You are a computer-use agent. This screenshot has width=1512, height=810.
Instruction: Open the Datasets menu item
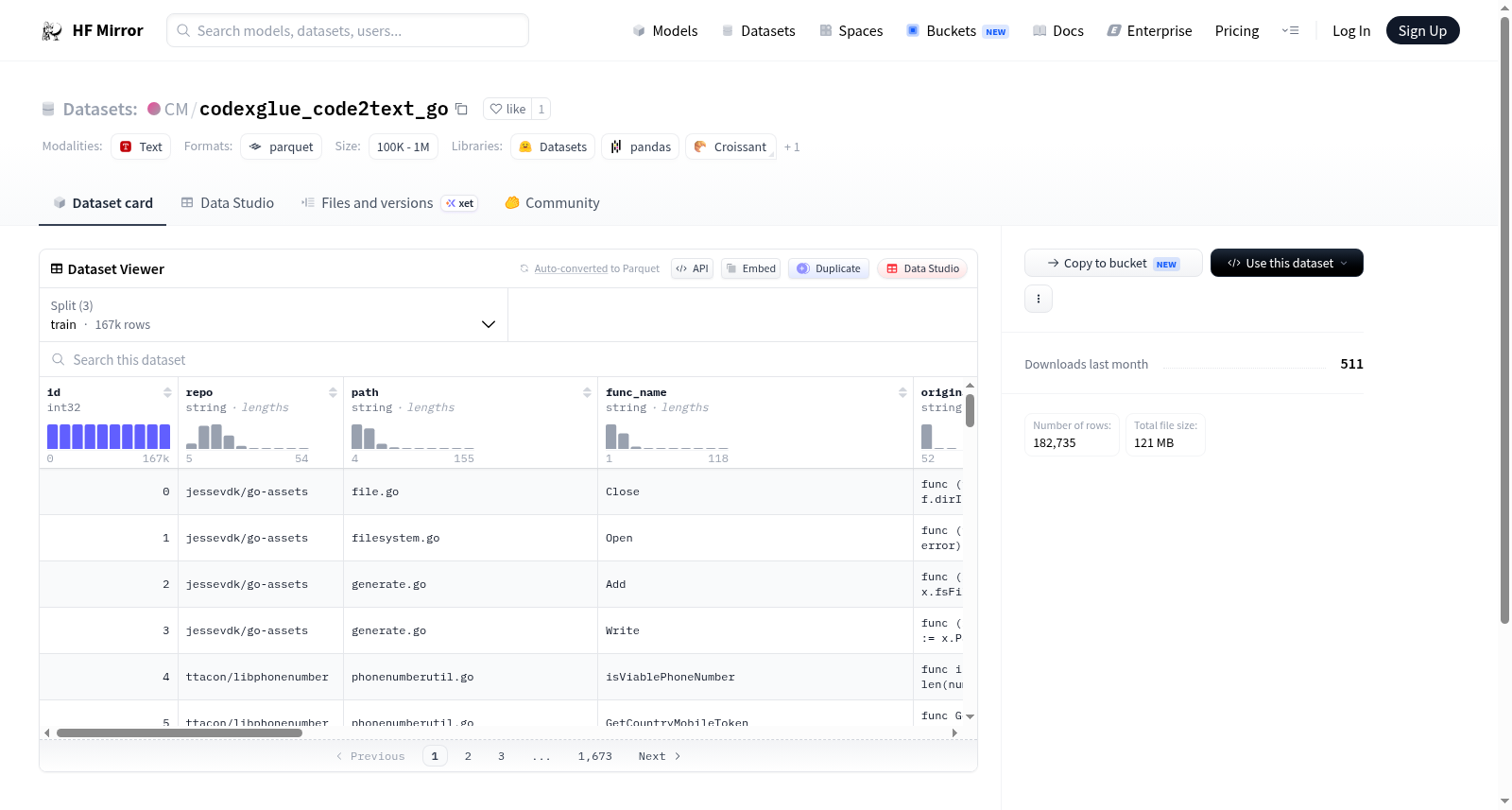pyautogui.click(x=758, y=30)
